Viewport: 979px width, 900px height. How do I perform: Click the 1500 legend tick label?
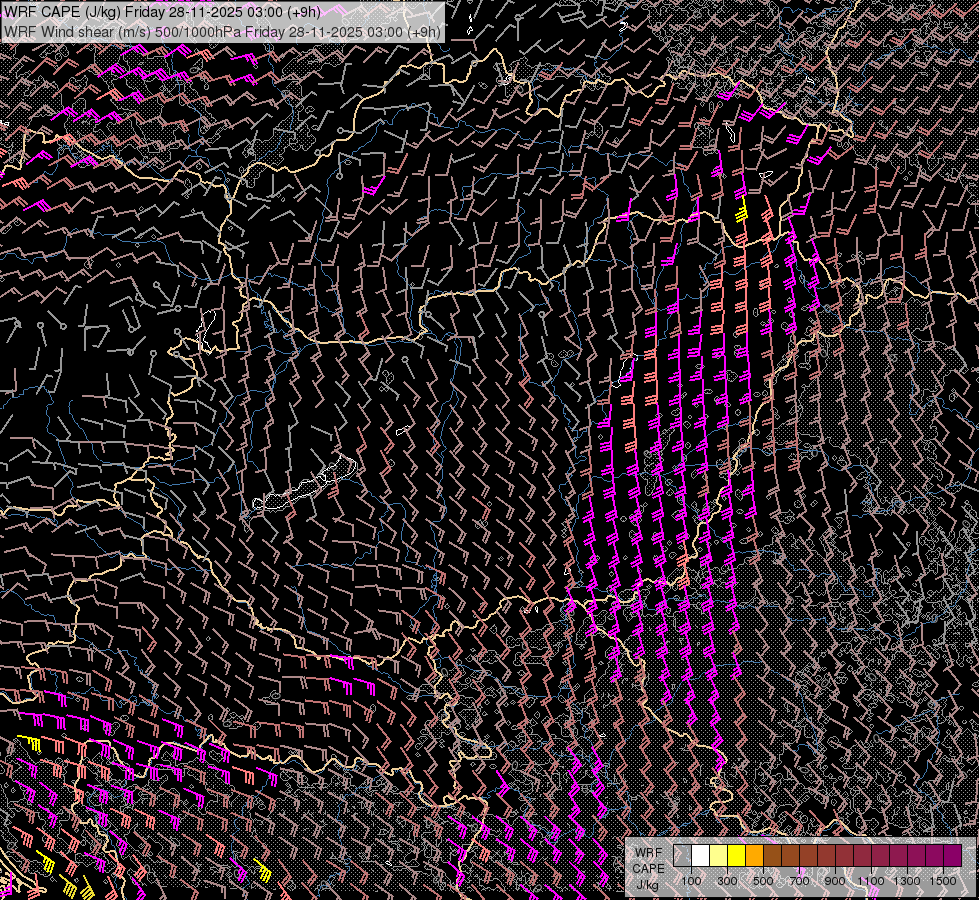pos(943,881)
